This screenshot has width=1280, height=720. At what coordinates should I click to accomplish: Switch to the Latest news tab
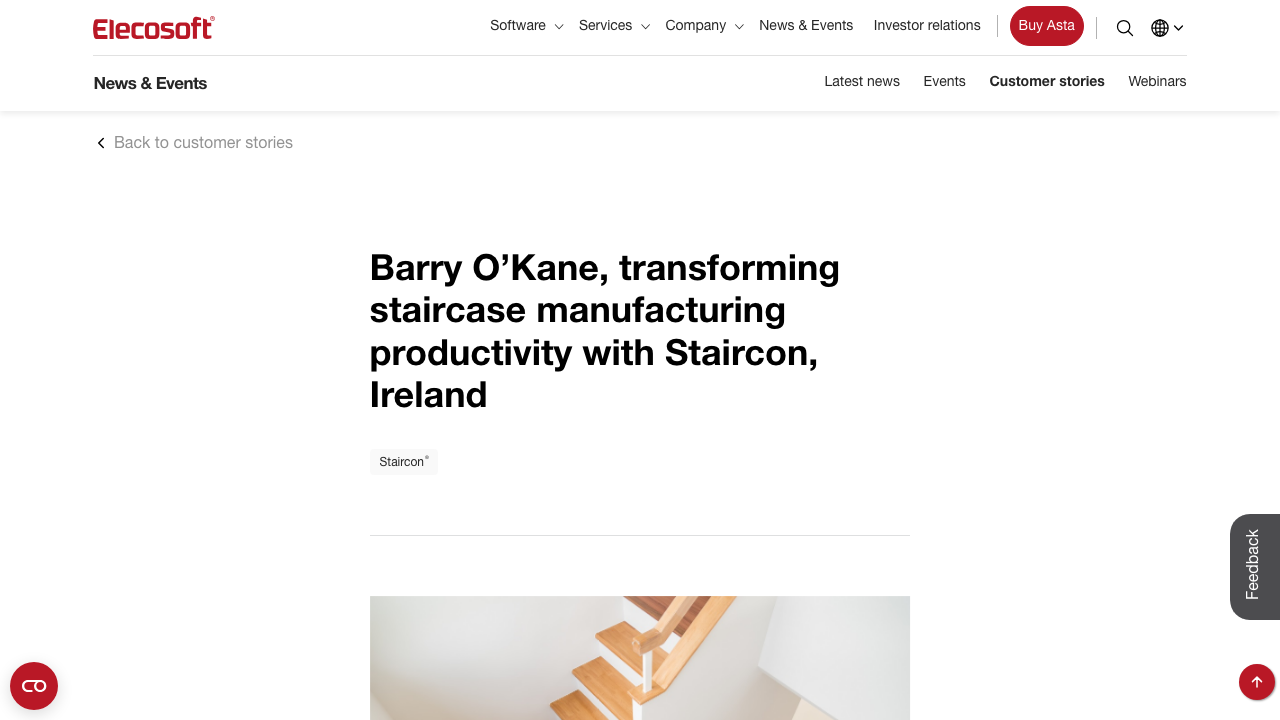coord(861,81)
